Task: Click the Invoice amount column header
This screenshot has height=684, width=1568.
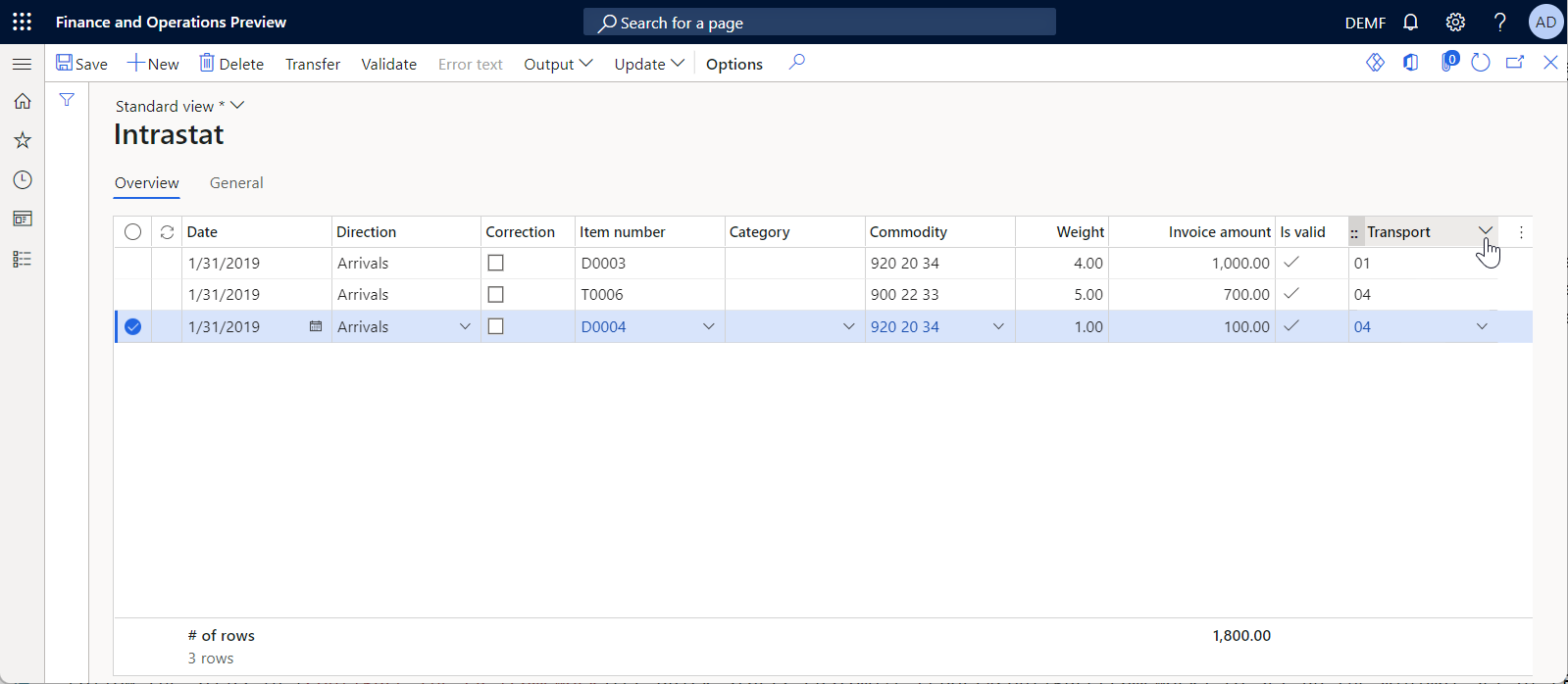Action: tap(1219, 232)
